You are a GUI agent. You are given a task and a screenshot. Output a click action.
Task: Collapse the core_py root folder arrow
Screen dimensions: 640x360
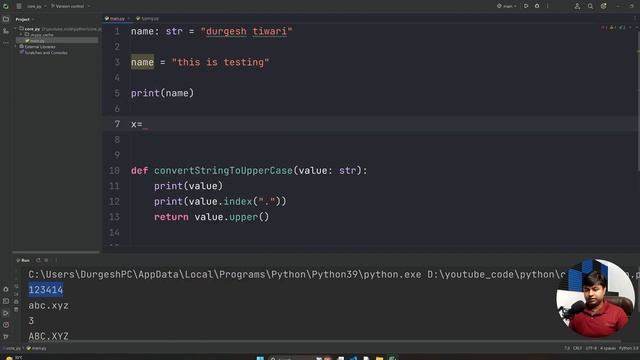[17, 29]
